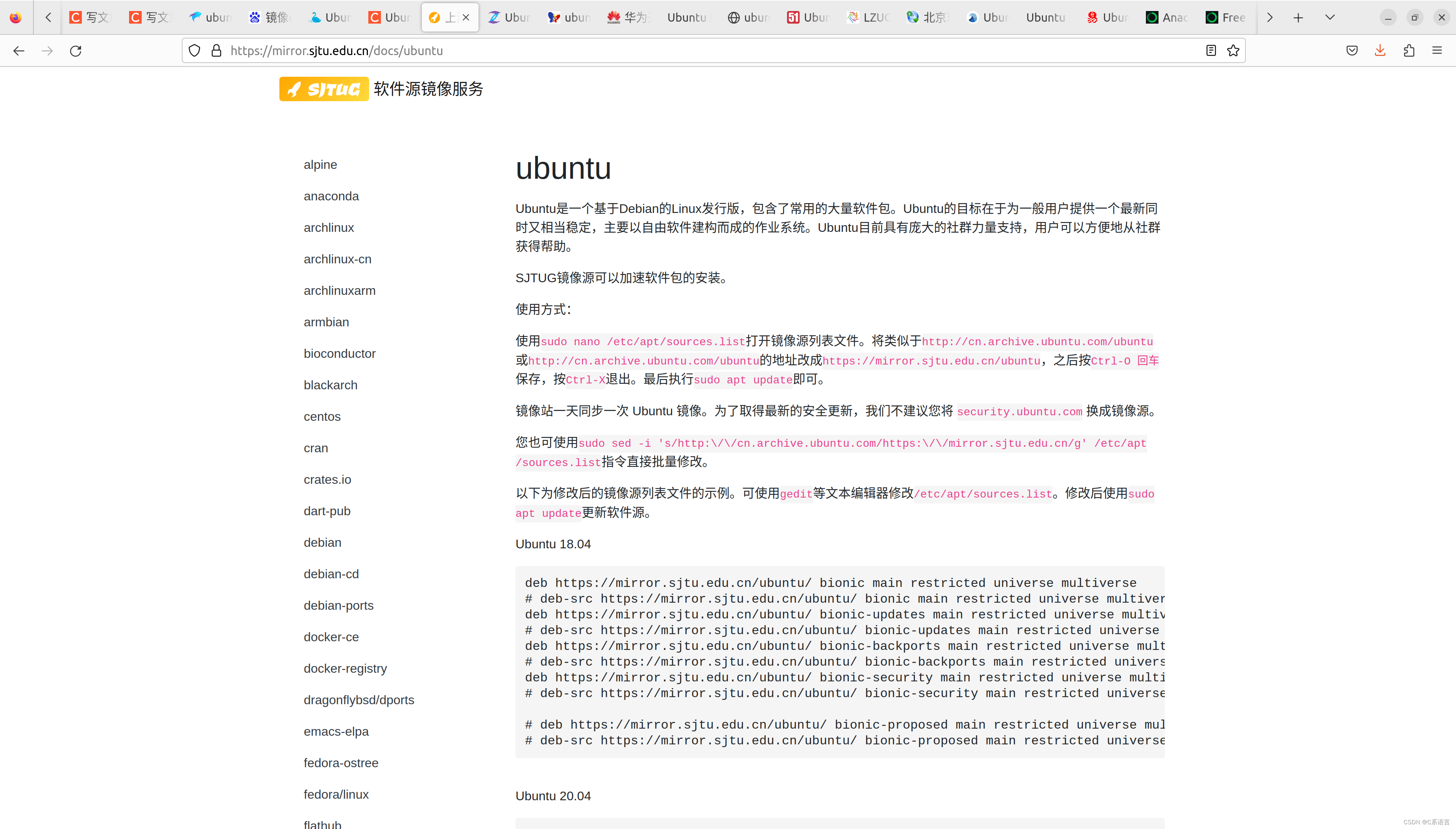The image size is (1456, 829).
Task: Open the Firefox hamburger menu
Action: click(x=1437, y=51)
